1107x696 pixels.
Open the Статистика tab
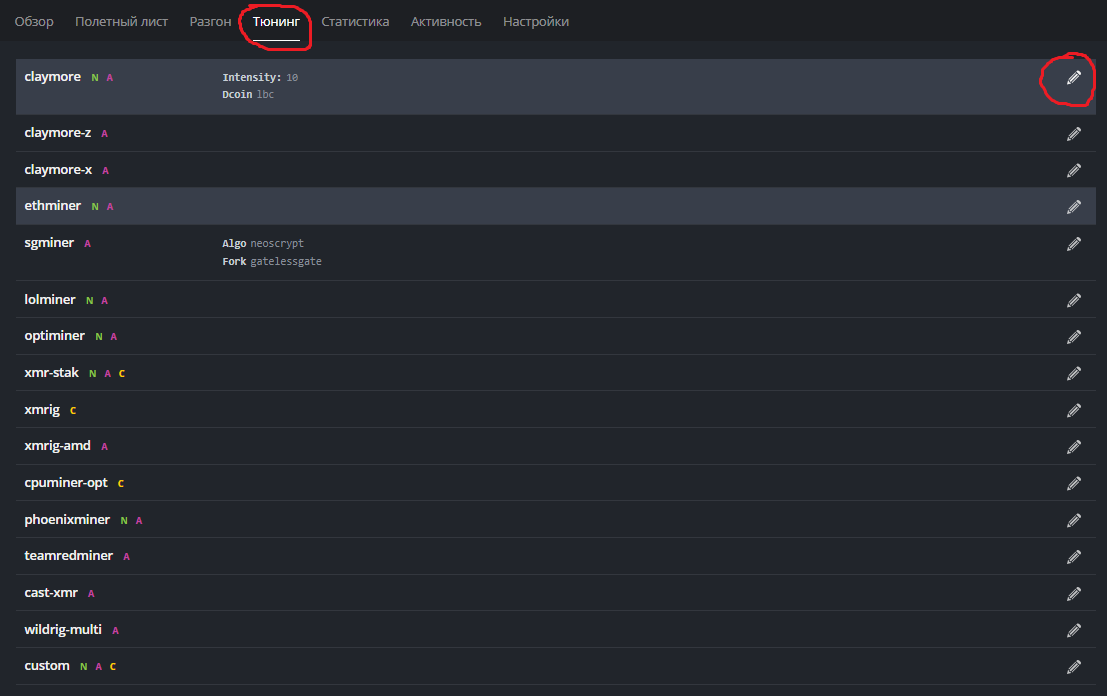click(x=355, y=22)
